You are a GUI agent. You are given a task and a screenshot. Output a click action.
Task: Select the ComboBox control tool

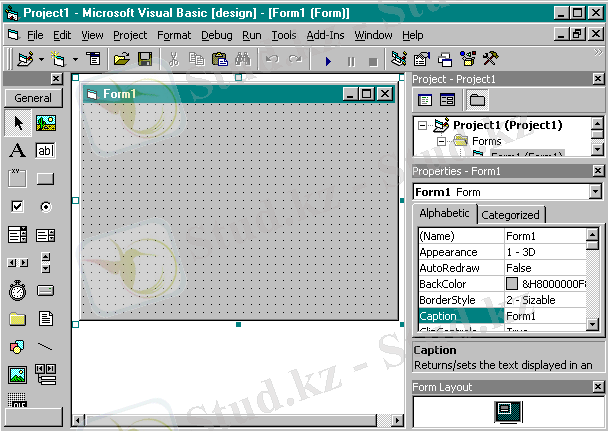coord(17,235)
